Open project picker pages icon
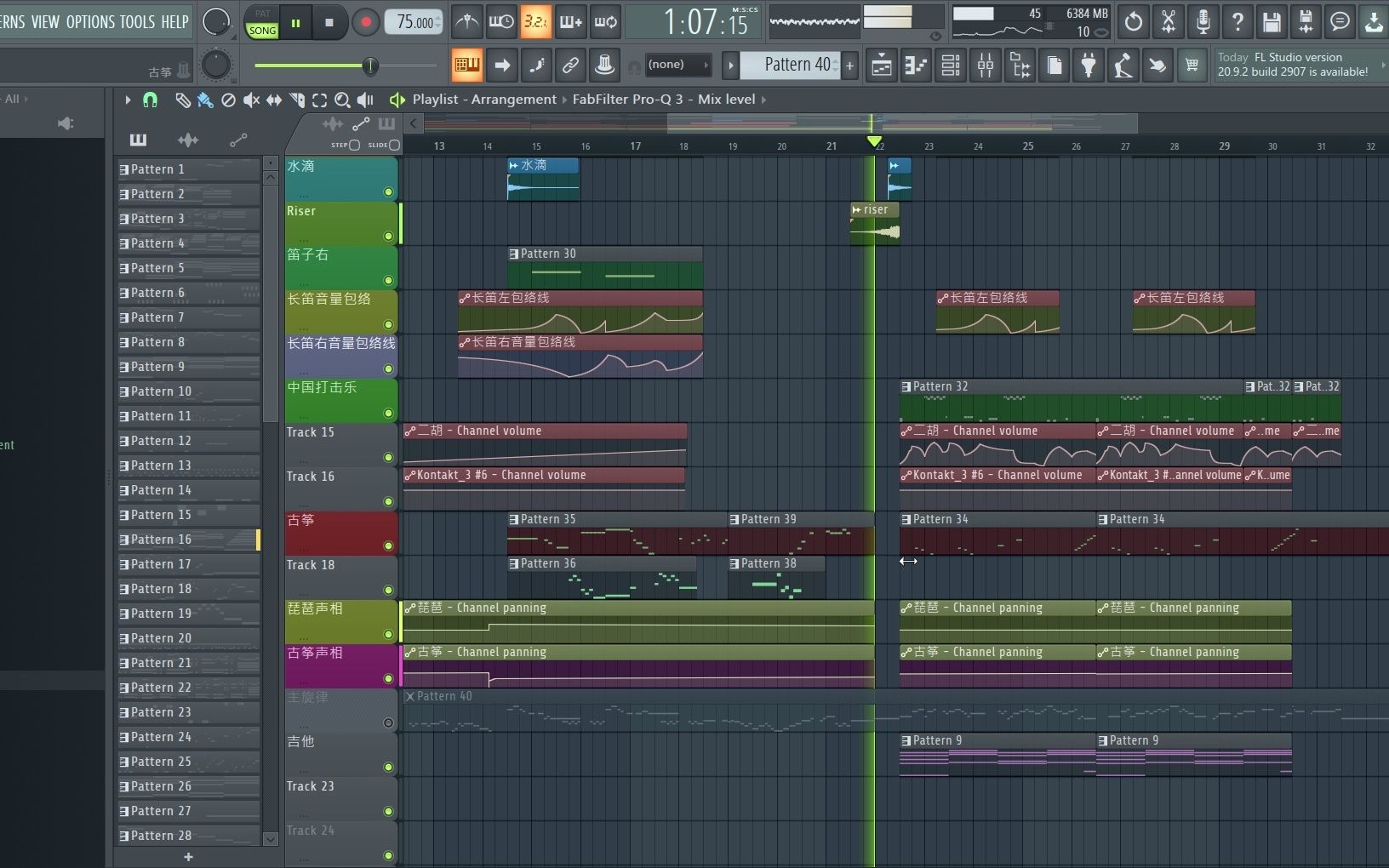The width and height of the screenshot is (1389, 868). pyautogui.click(x=1055, y=65)
